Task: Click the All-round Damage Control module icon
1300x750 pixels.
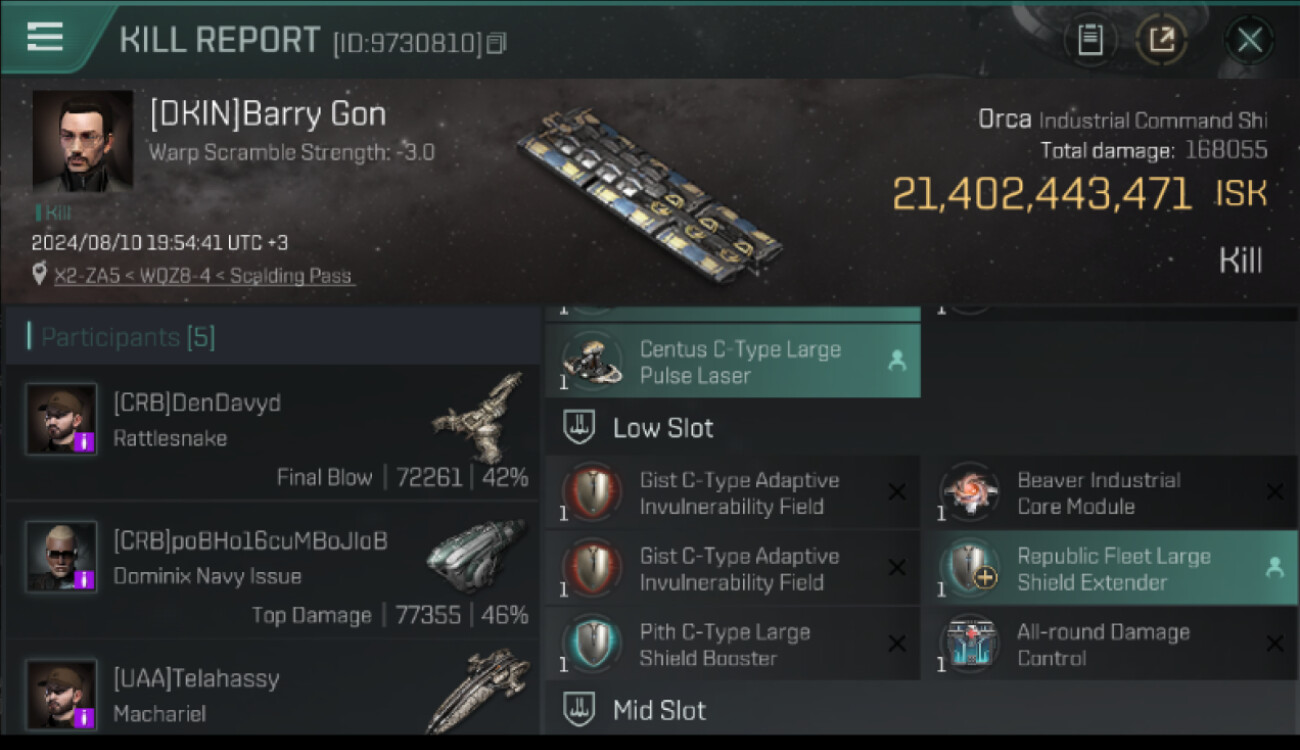Action: pos(970,645)
